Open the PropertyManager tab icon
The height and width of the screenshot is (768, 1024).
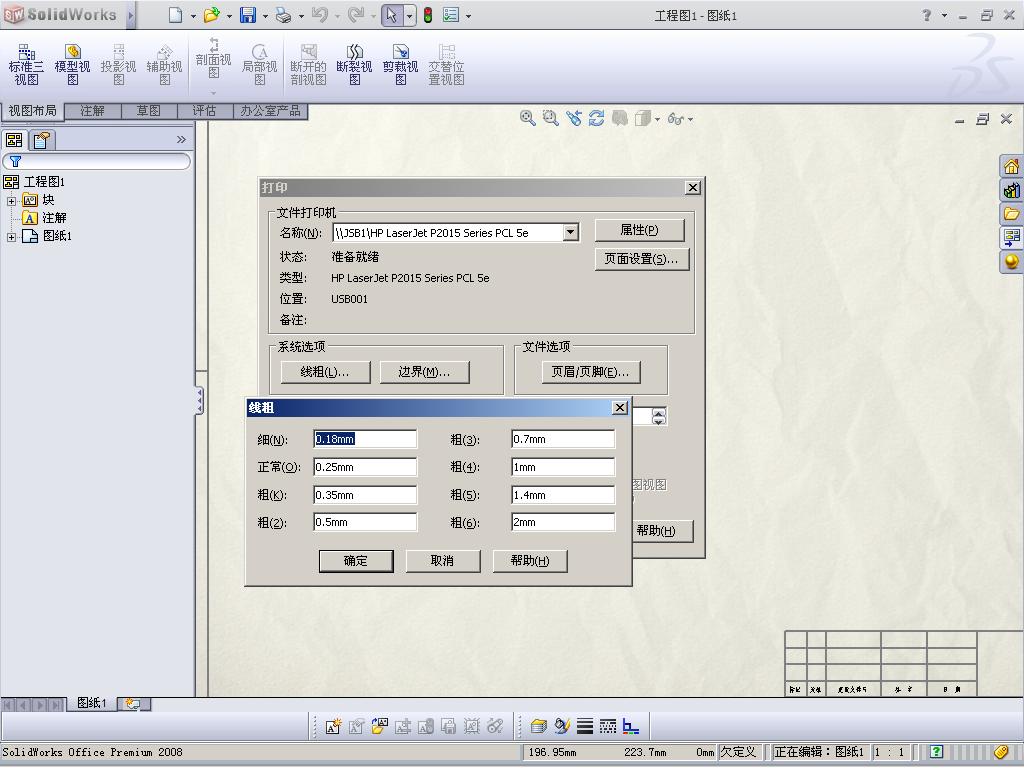point(42,140)
